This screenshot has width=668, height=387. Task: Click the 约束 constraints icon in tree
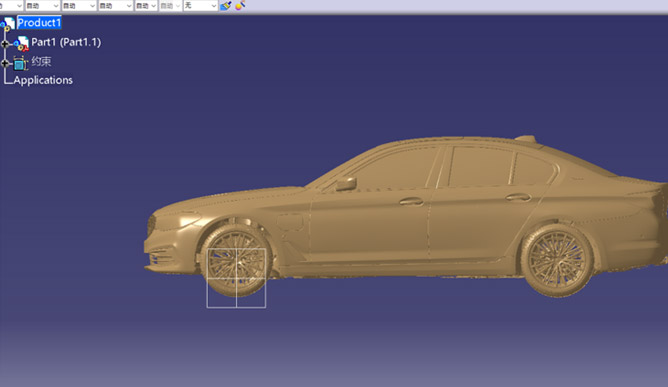(x=20, y=63)
